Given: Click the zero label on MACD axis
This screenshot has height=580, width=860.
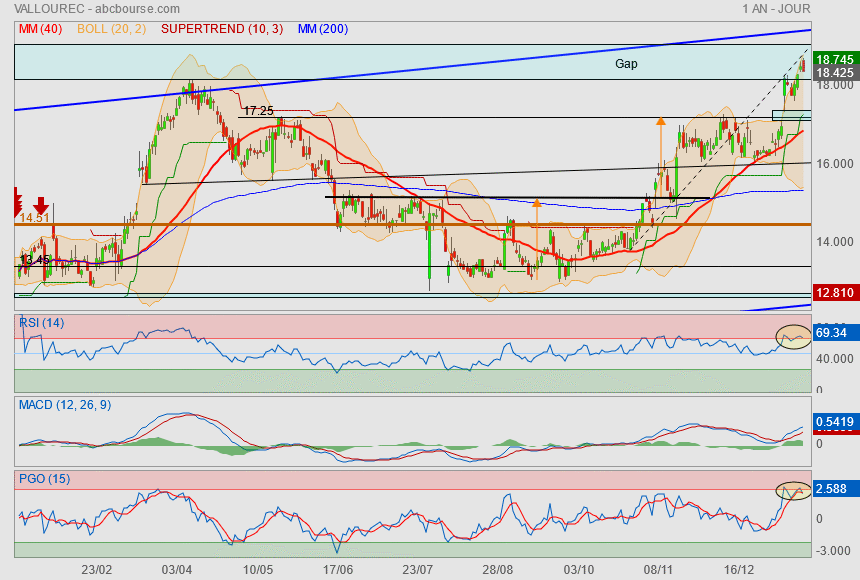Looking at the screenshot, I should click(819, 443).
